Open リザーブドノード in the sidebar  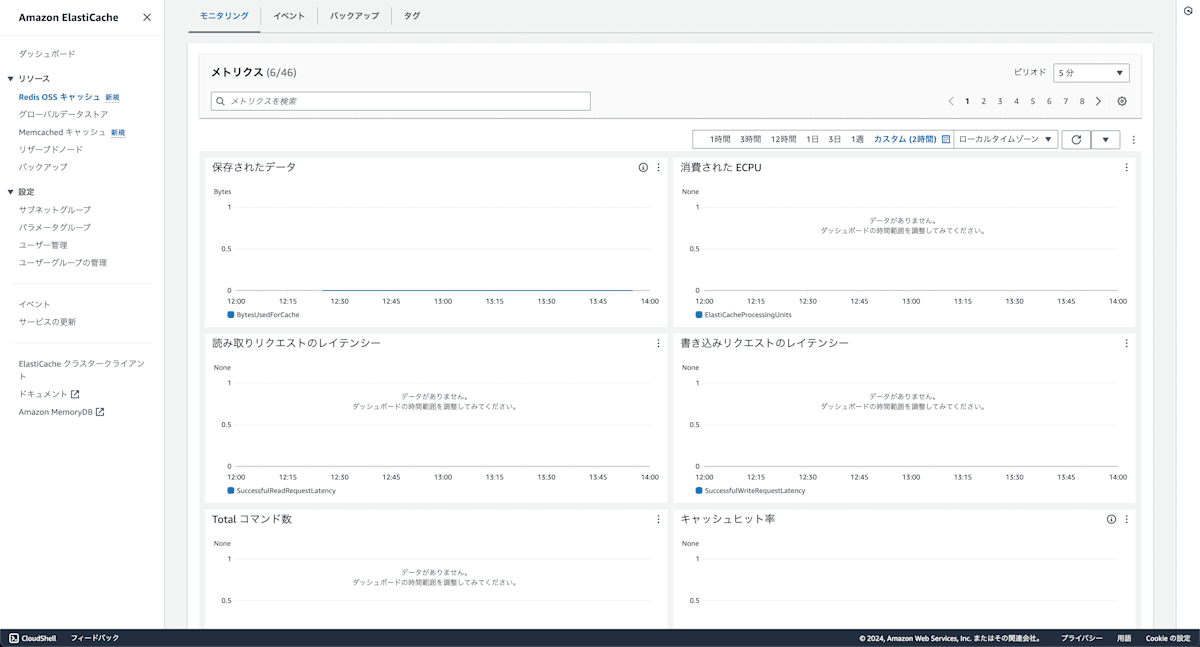[51, 150]
